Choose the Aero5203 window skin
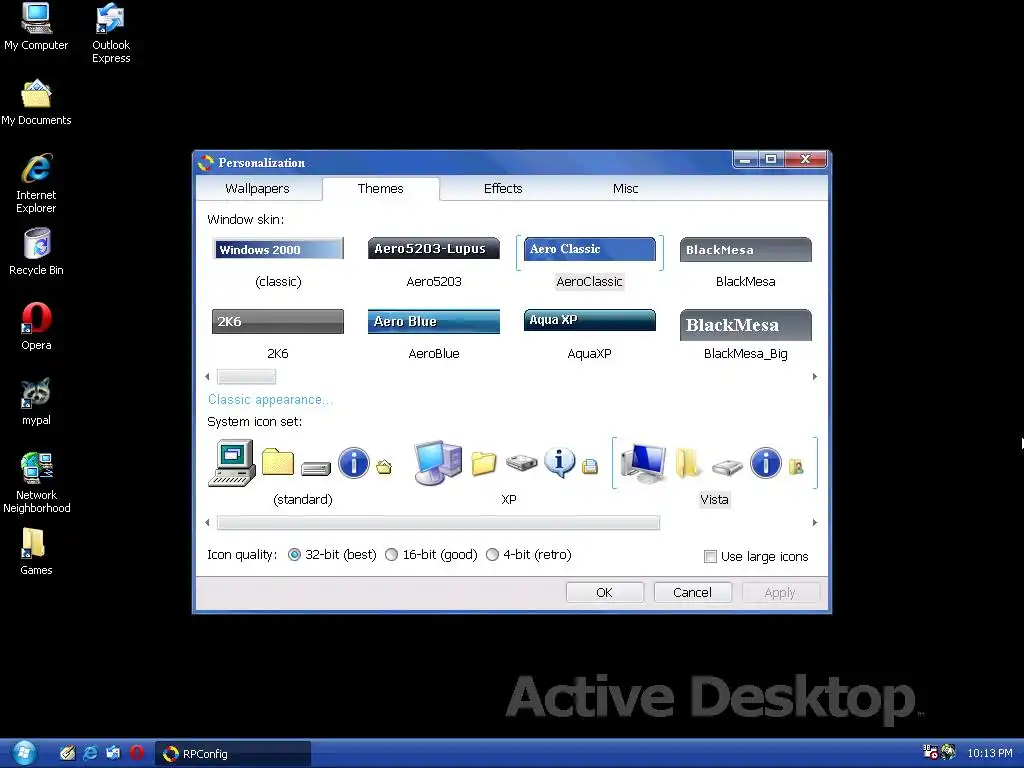 (434, 263)
